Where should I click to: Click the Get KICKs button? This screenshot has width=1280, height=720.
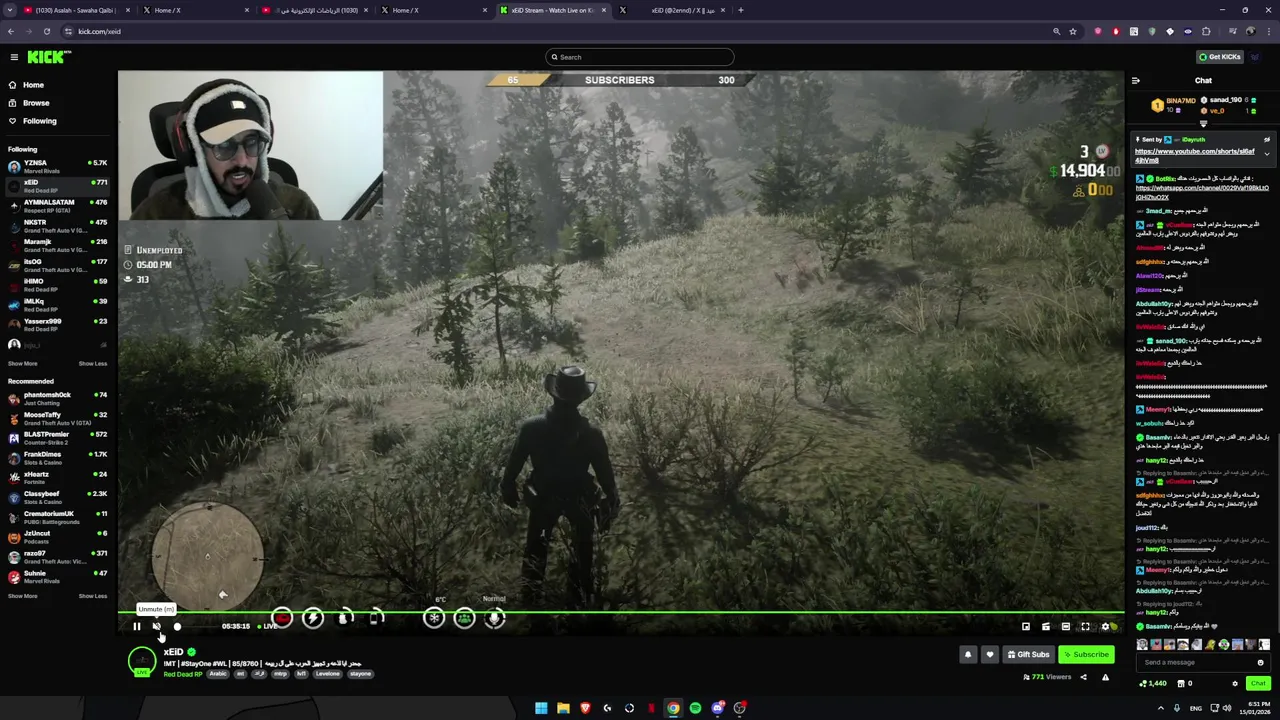pos(1220,57)
